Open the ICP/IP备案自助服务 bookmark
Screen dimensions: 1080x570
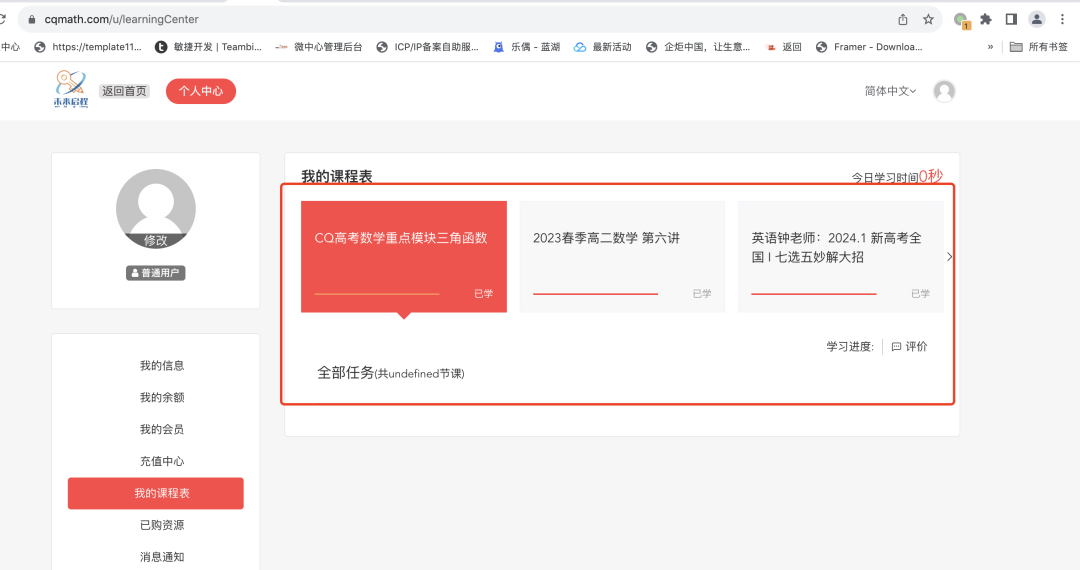427,47
